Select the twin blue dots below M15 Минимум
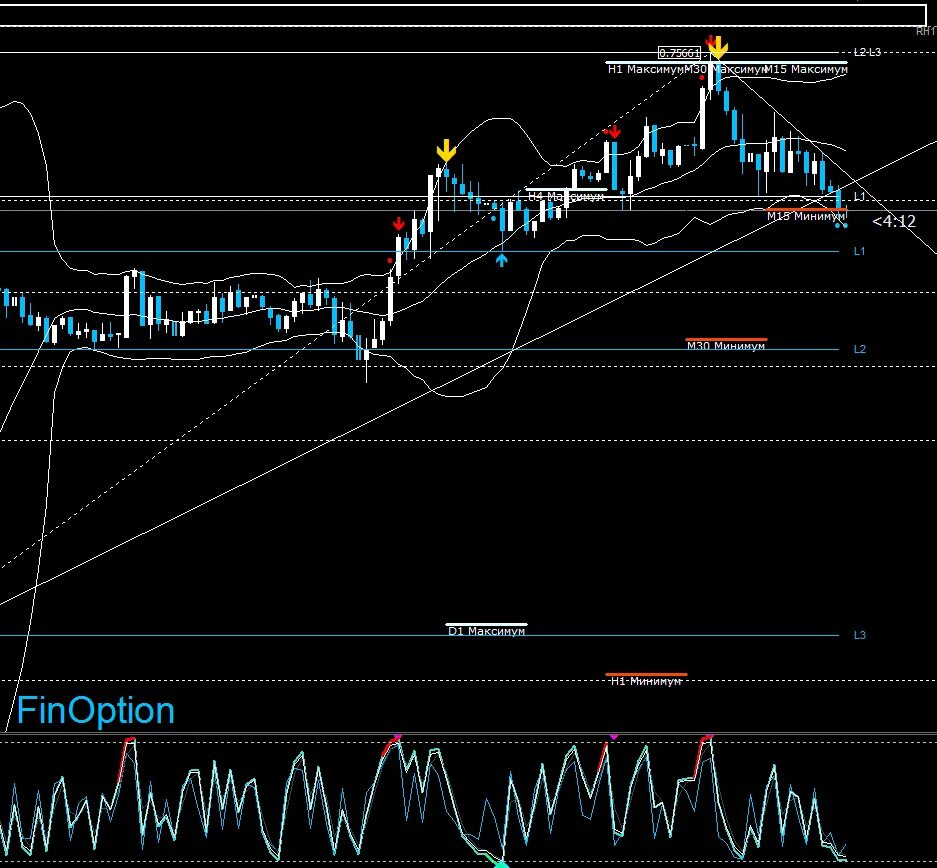 (841, 225)
